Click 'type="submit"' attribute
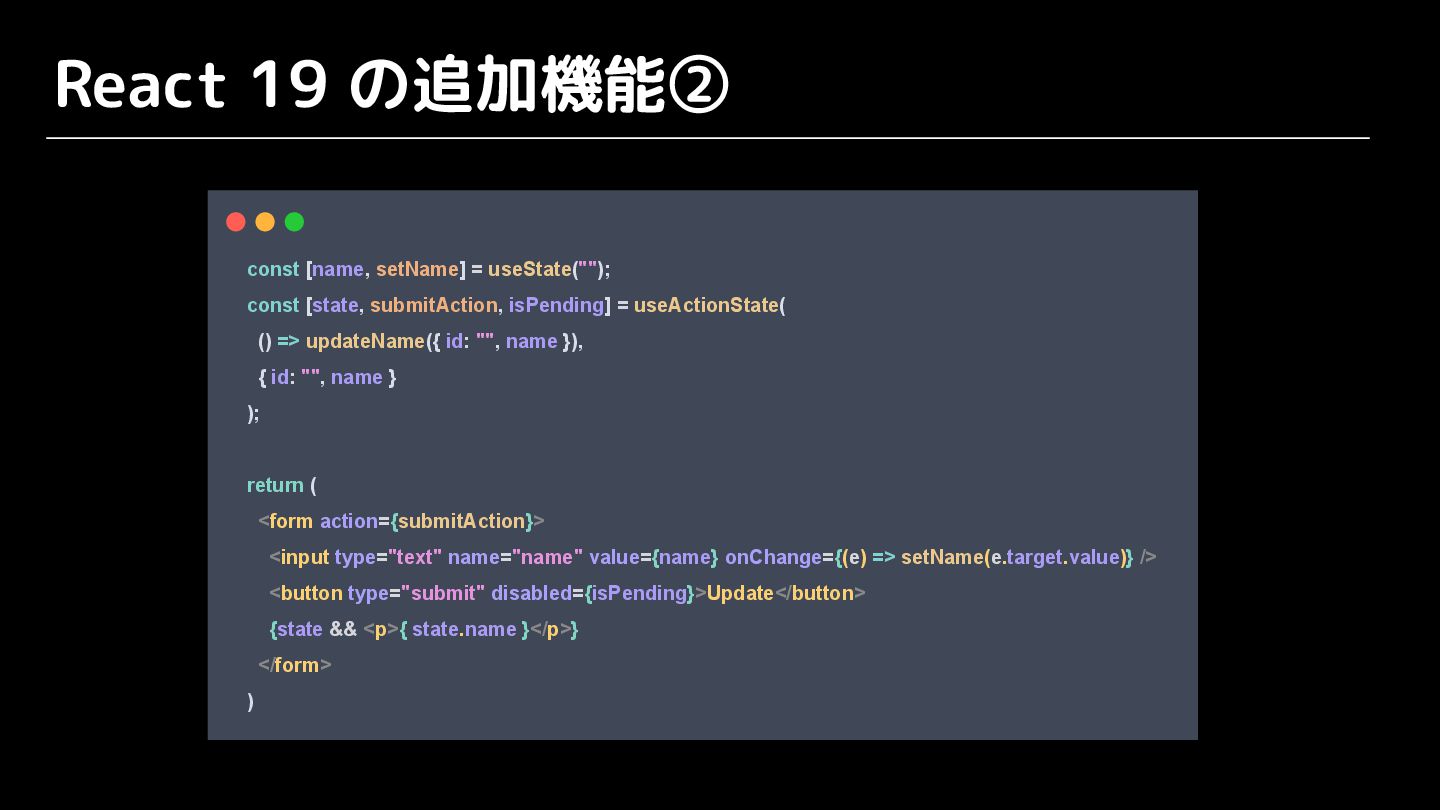The image size is (1440, 810). point(416,593)
